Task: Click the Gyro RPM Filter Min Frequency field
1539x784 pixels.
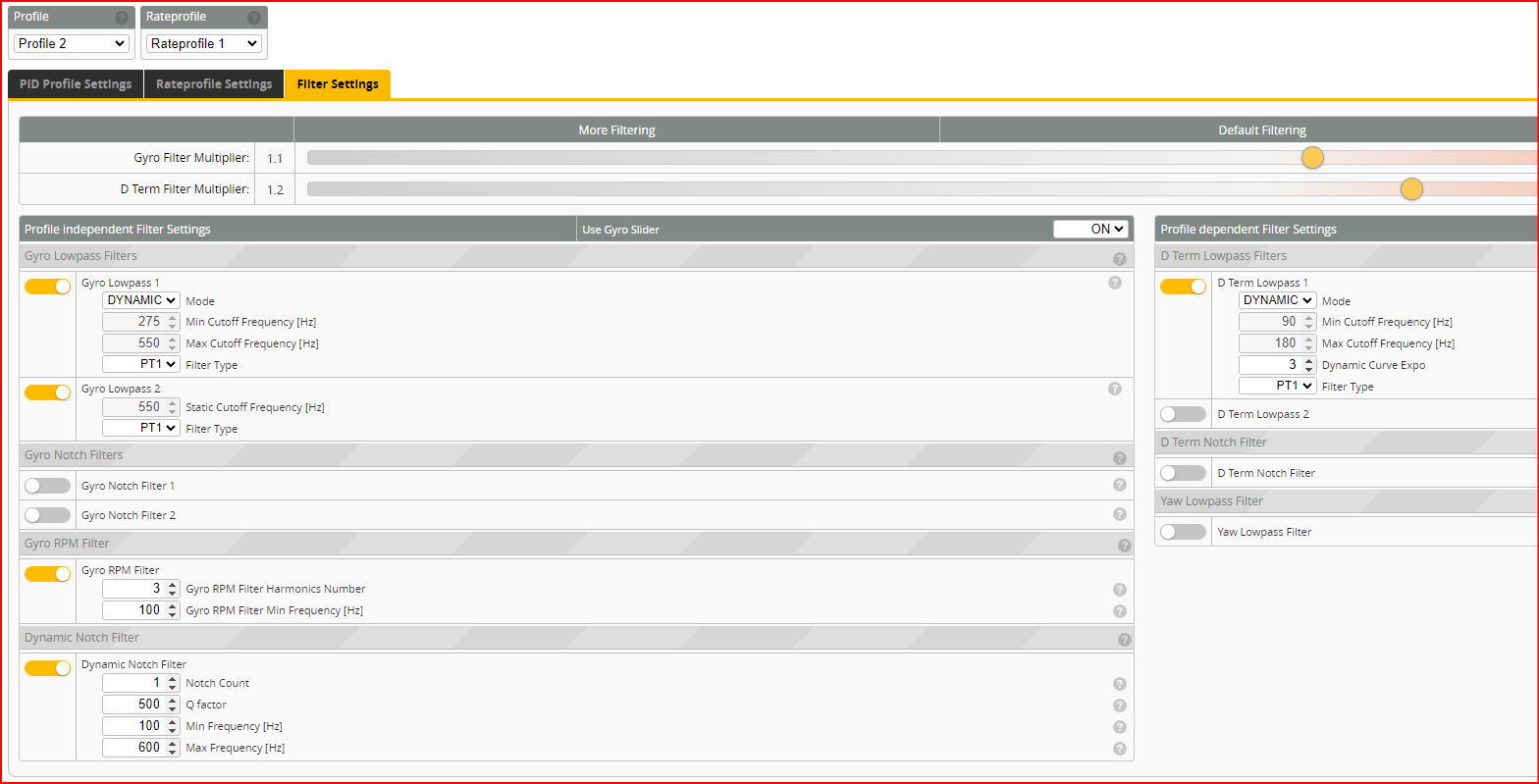Action: pos(133,610)
